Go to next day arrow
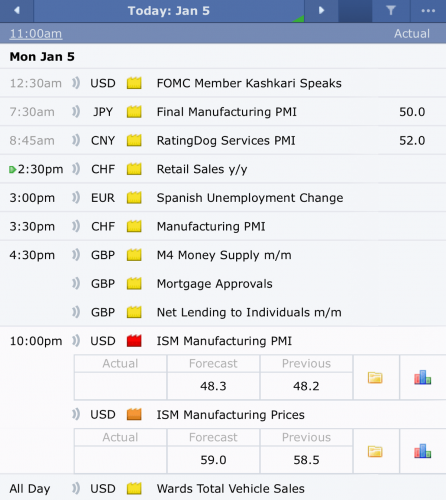 [x=321, y=11]
